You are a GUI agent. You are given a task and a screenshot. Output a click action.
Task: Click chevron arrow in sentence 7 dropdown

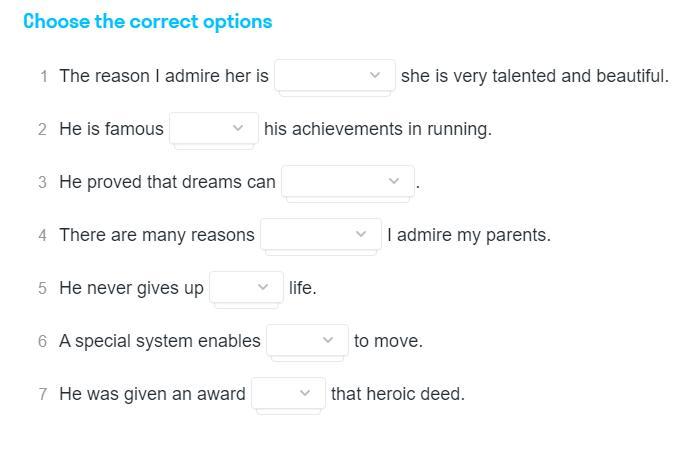(305, 393)
